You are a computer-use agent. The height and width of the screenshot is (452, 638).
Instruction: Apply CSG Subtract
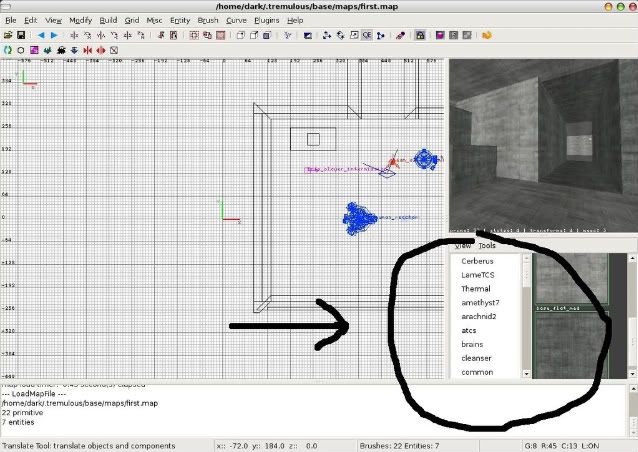(x=194, y=35)
